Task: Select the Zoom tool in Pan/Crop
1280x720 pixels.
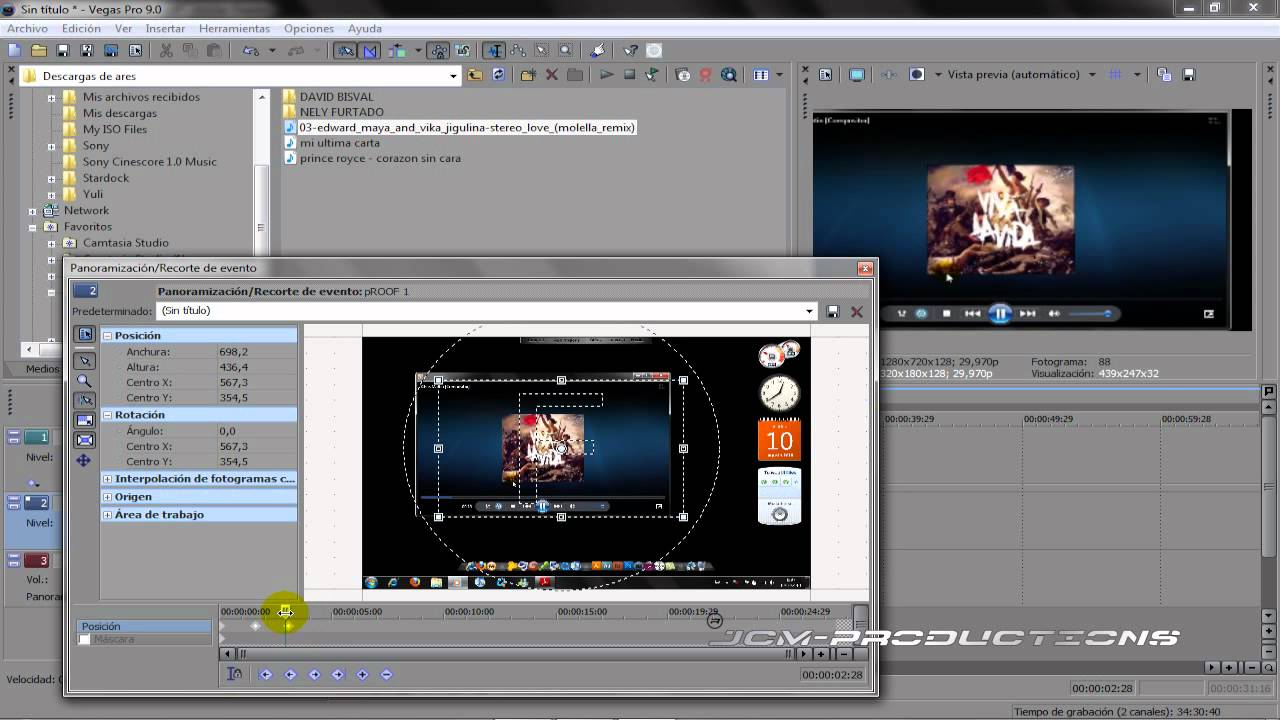Action: 85,381
